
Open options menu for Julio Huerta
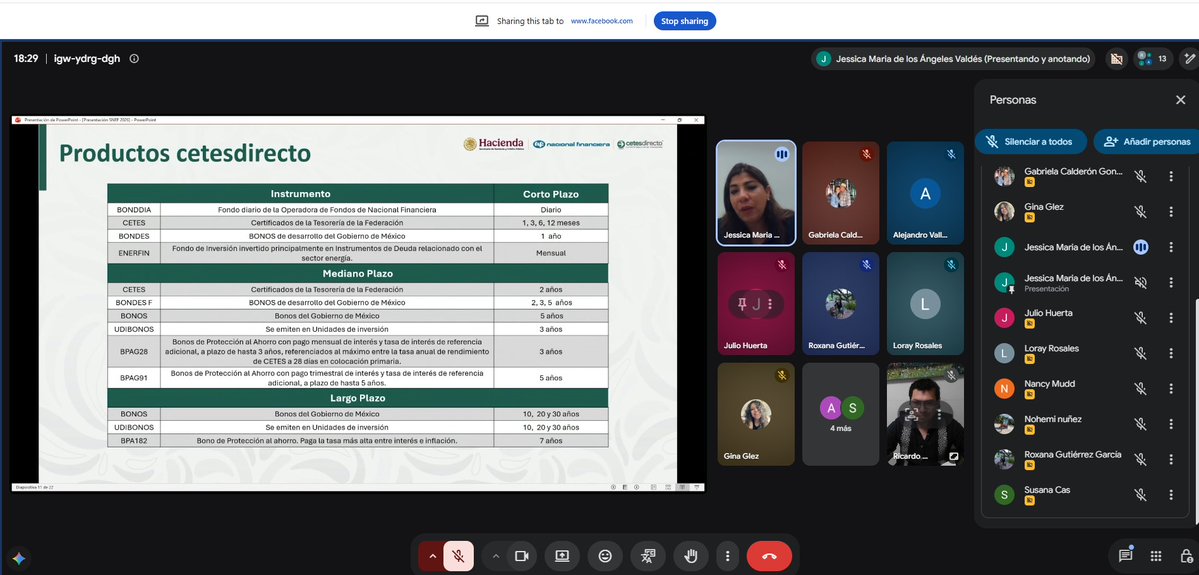point(1171,318)
